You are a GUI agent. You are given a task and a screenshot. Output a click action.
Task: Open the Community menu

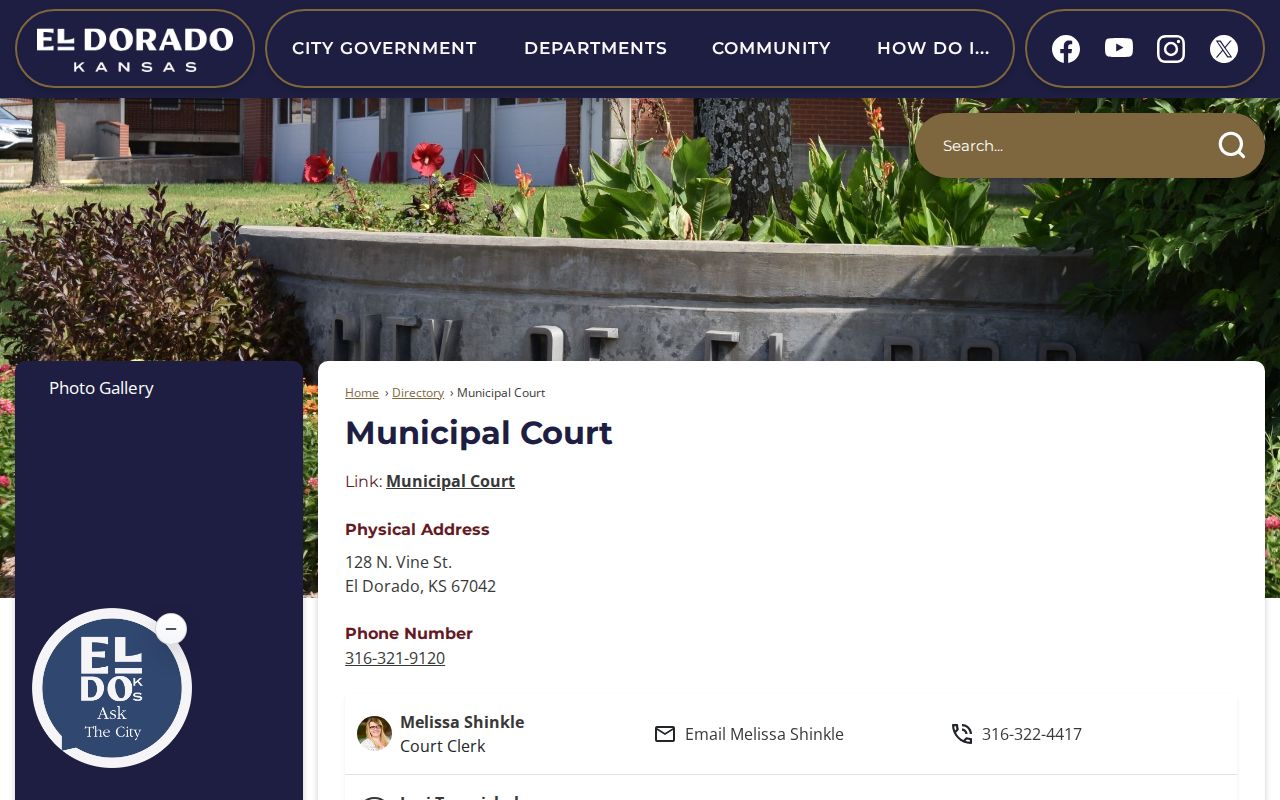tap(771, 48)
